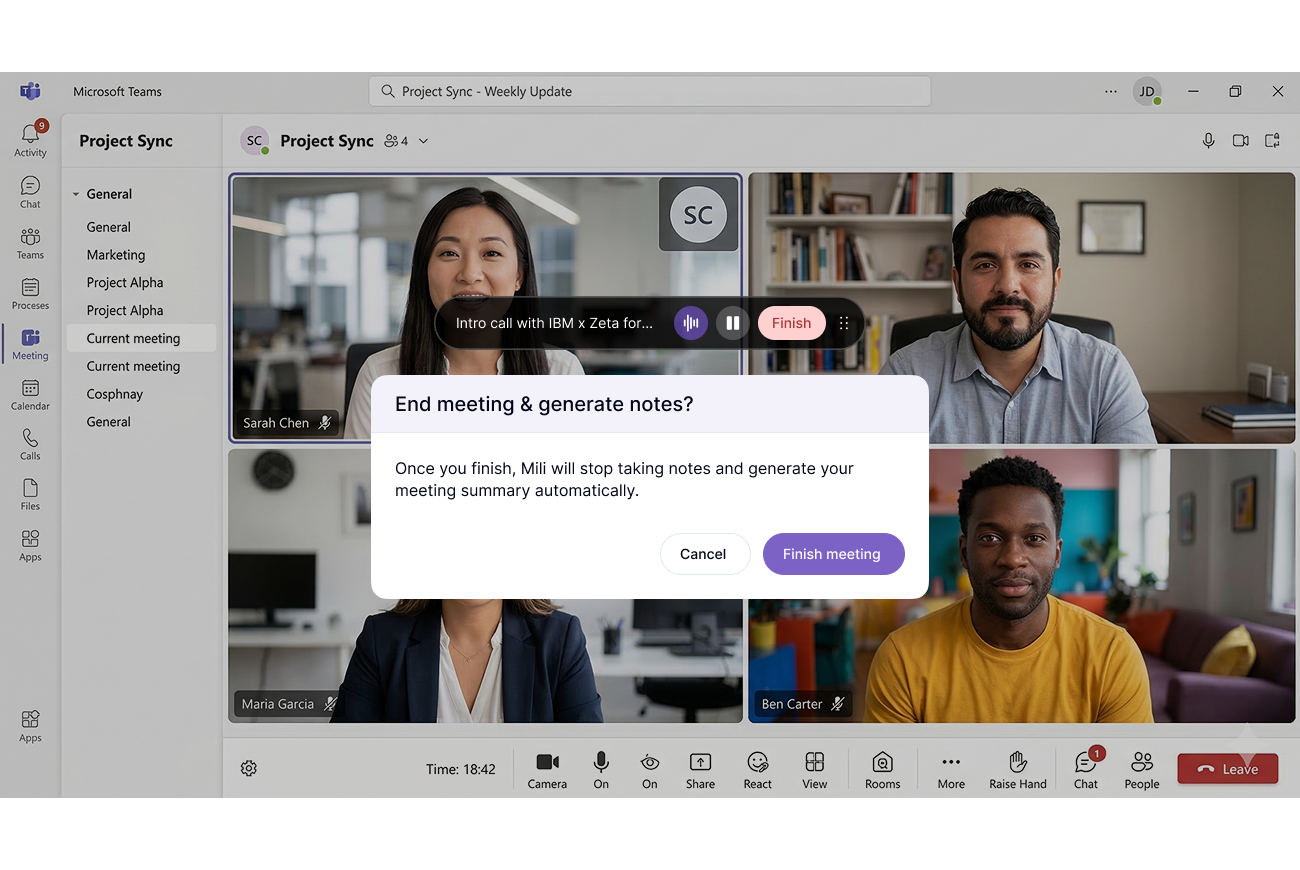The width and height of the screenshot is (1300, 870).
Task: Click the SC avatar in Sarah's tile
Action: (x=698, y=215)
